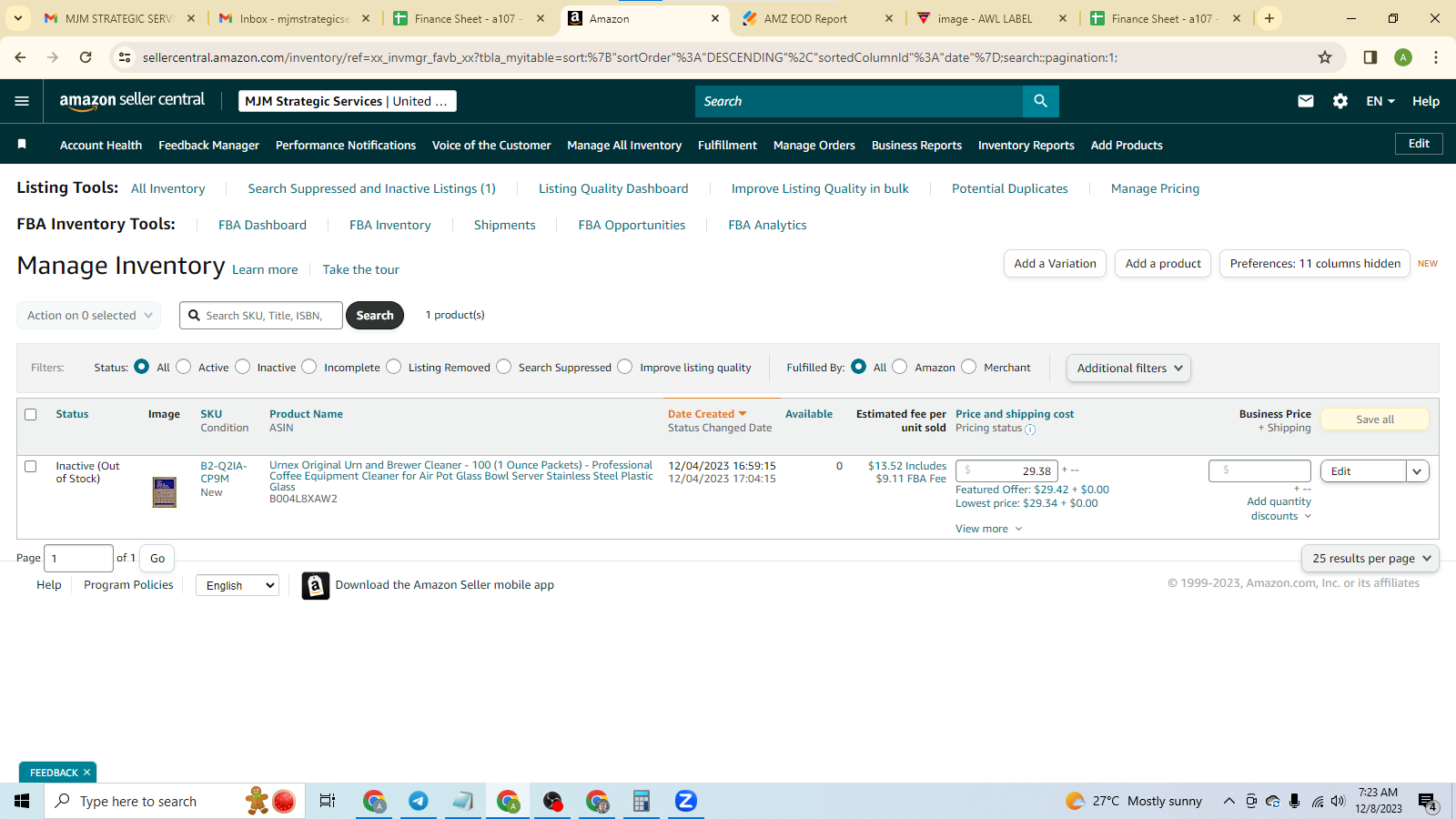Open the Chrome profile avatar
This screenshot has width=1456, height=819.
click(1403, 57)
